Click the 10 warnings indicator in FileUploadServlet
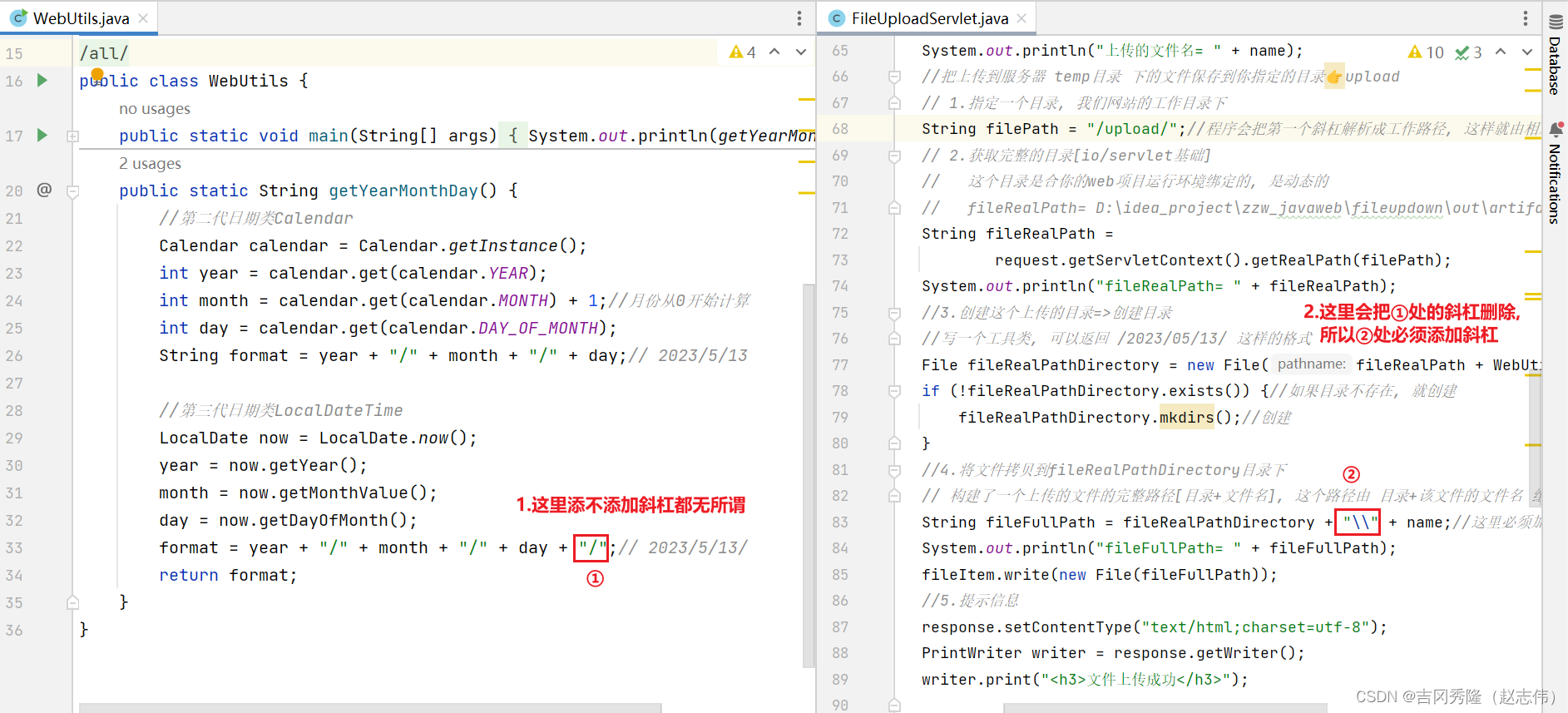 tap(1426, 52)
